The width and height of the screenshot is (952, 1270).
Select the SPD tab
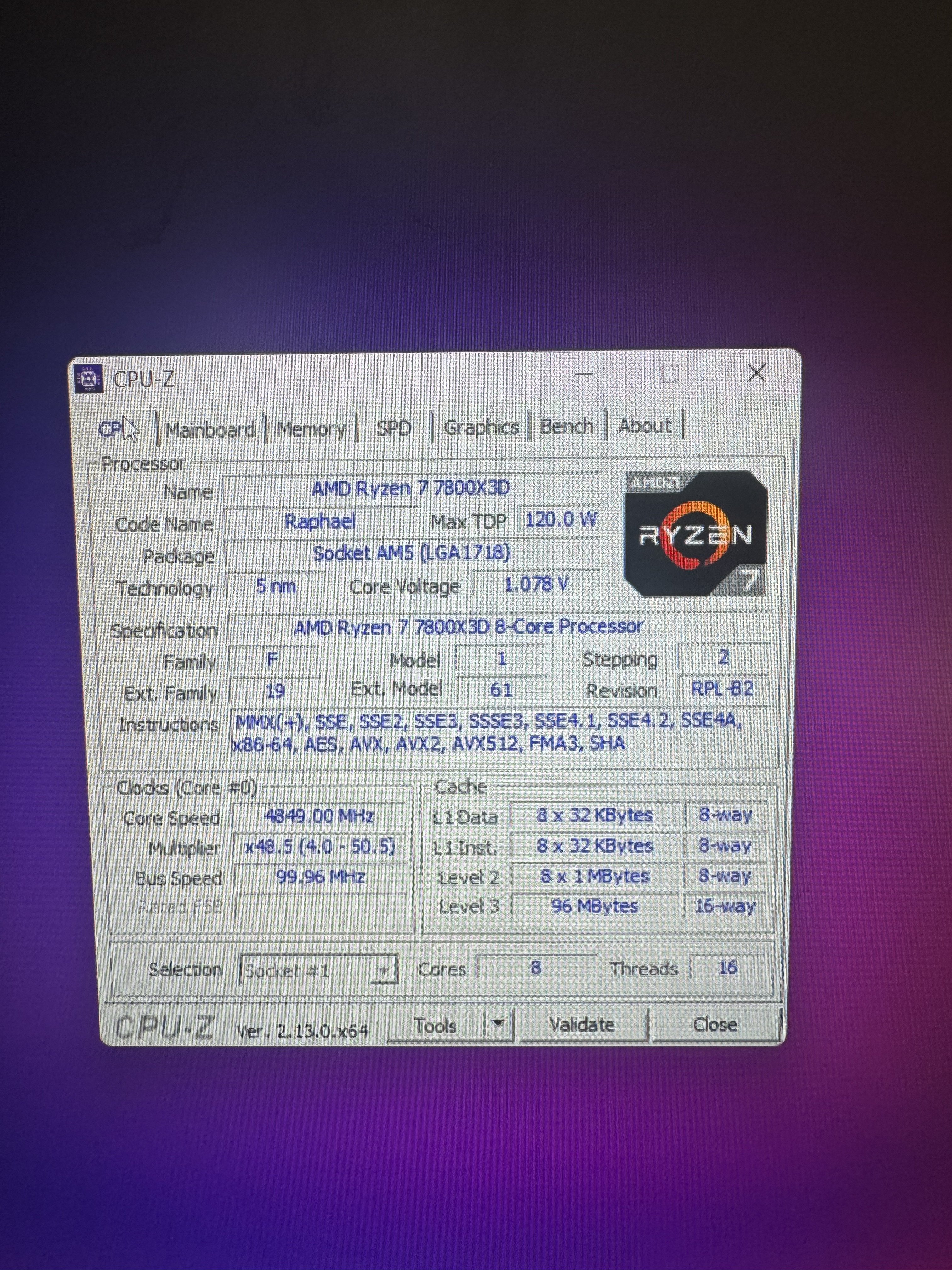click(x=394, y=428)
